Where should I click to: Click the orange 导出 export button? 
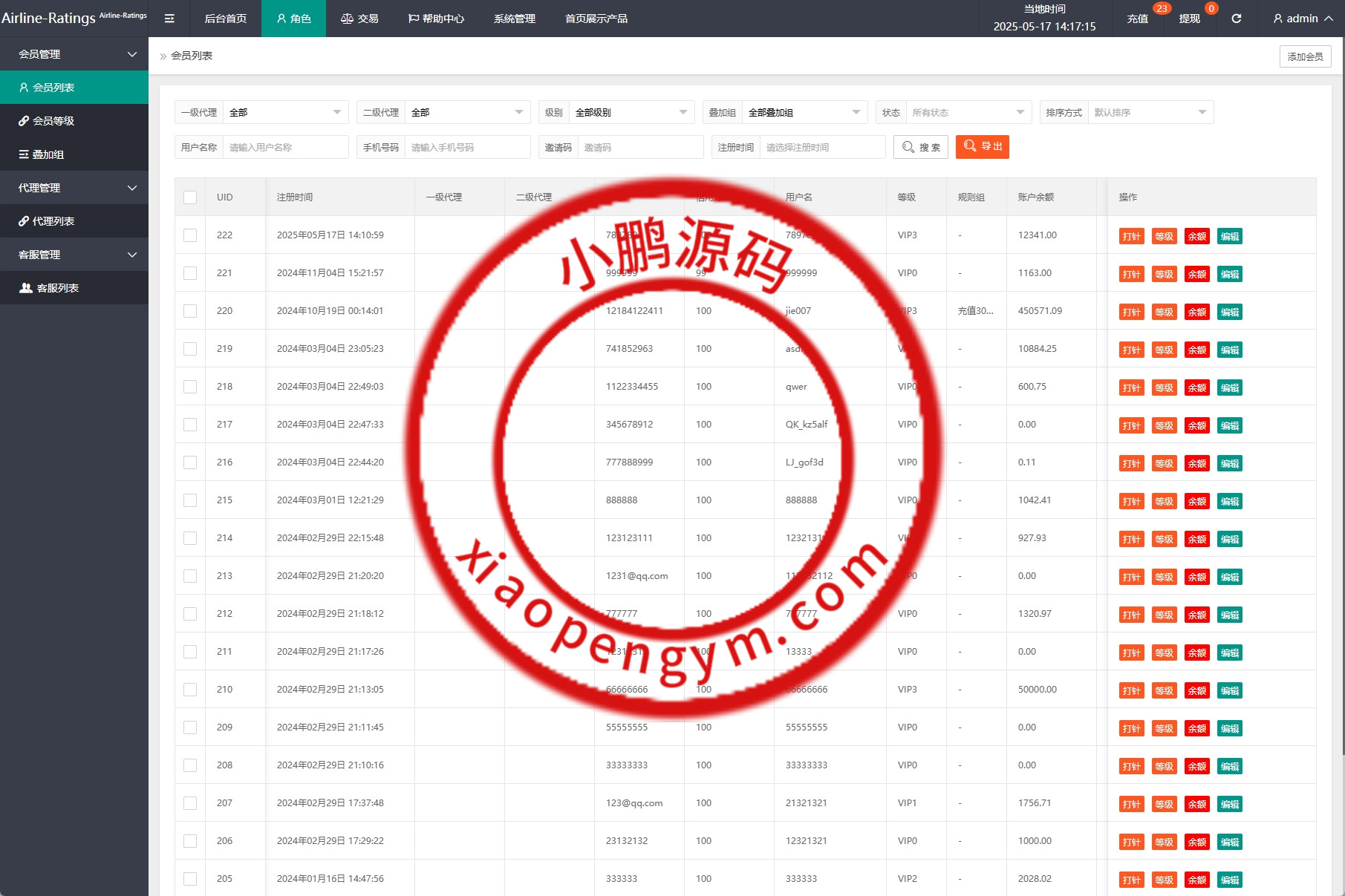tap(982, 147)
